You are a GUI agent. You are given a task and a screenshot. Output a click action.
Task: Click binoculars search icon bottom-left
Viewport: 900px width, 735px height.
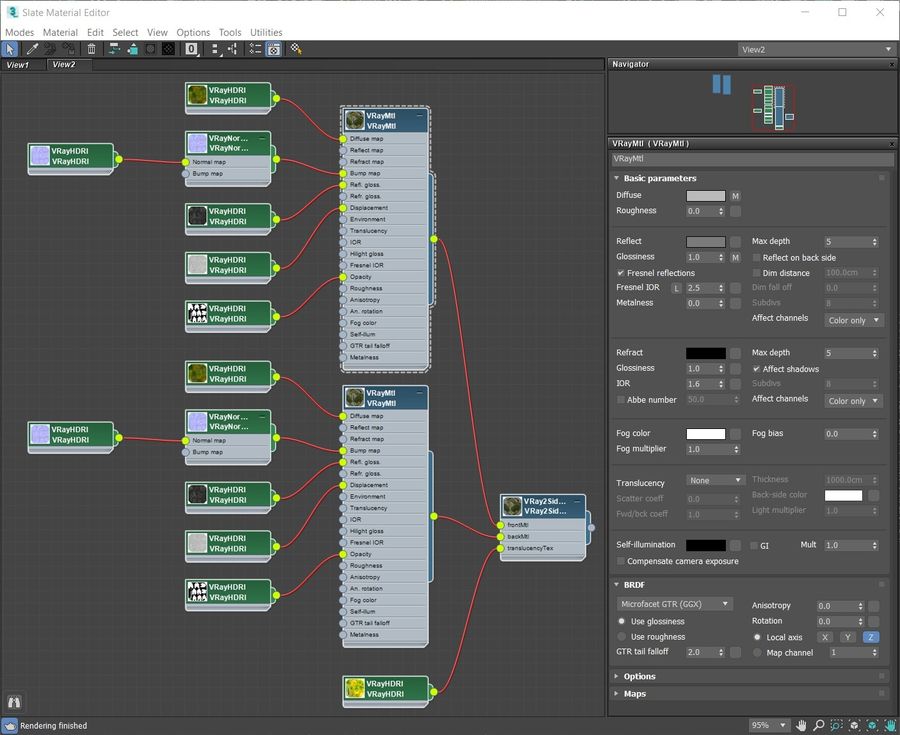point(14,702)
